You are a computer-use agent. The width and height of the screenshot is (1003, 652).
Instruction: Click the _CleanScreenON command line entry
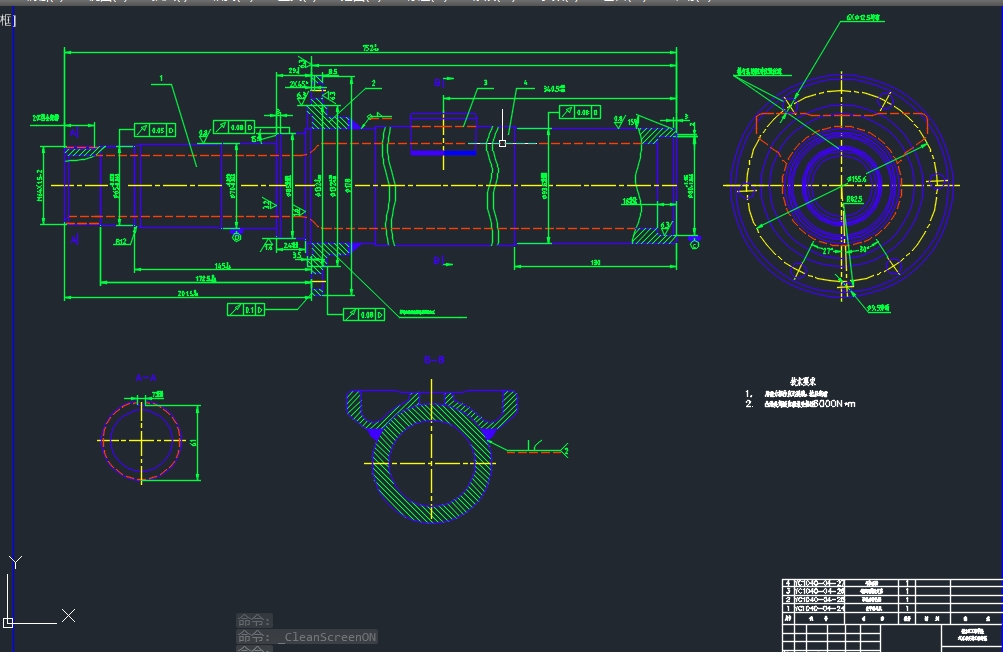307,637
